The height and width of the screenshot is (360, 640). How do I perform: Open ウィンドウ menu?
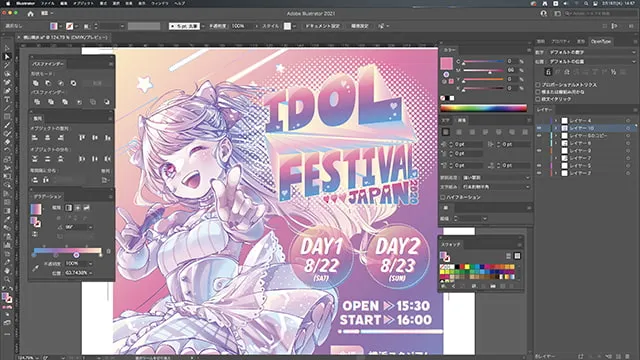160,3
